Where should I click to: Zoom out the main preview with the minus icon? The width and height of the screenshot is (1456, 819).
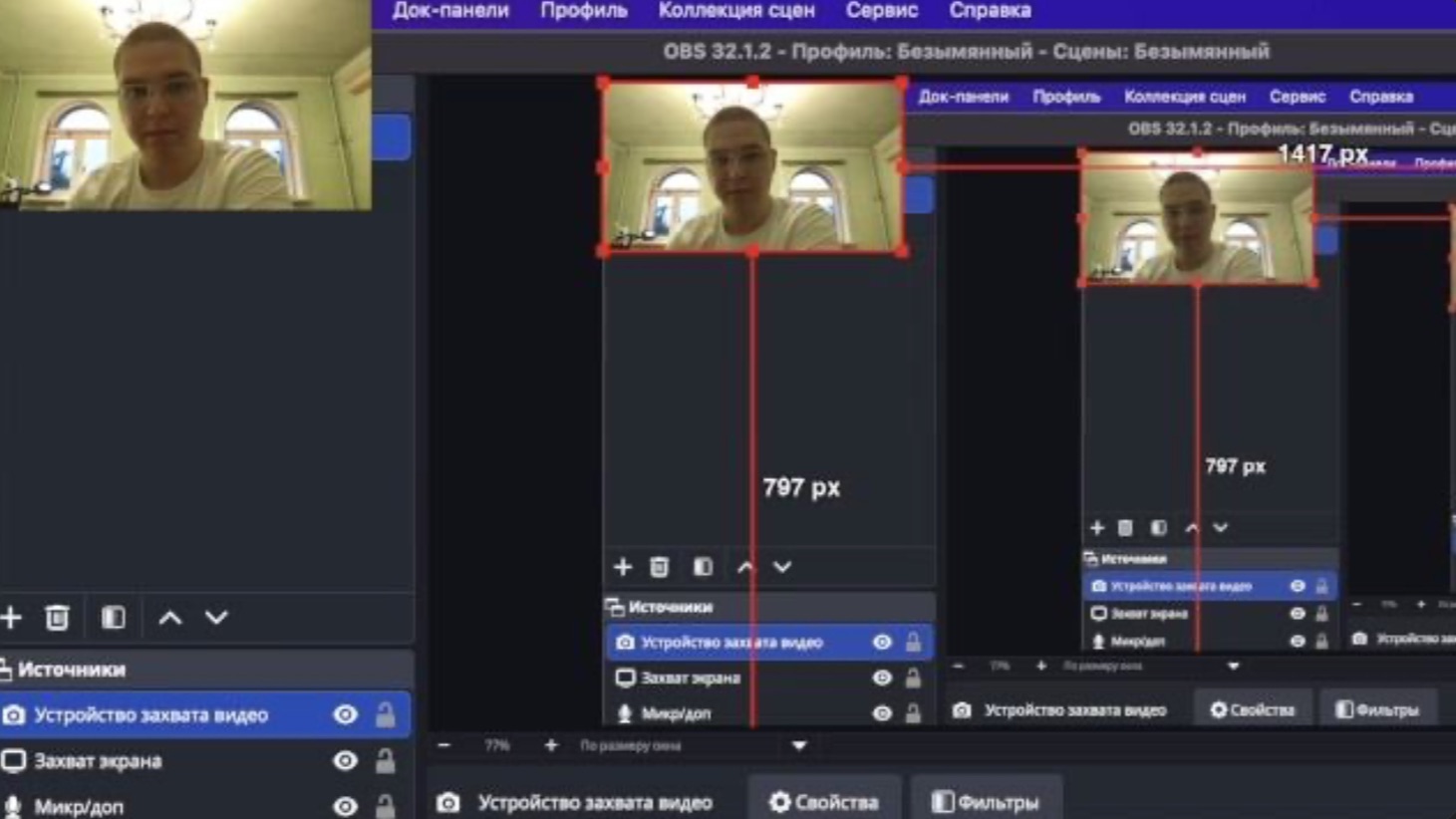444,745
